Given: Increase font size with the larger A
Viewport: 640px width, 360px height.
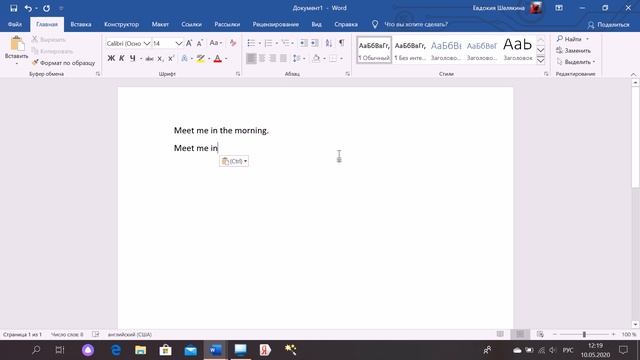Looking at the screenshot, I should [x=189, y=43].
